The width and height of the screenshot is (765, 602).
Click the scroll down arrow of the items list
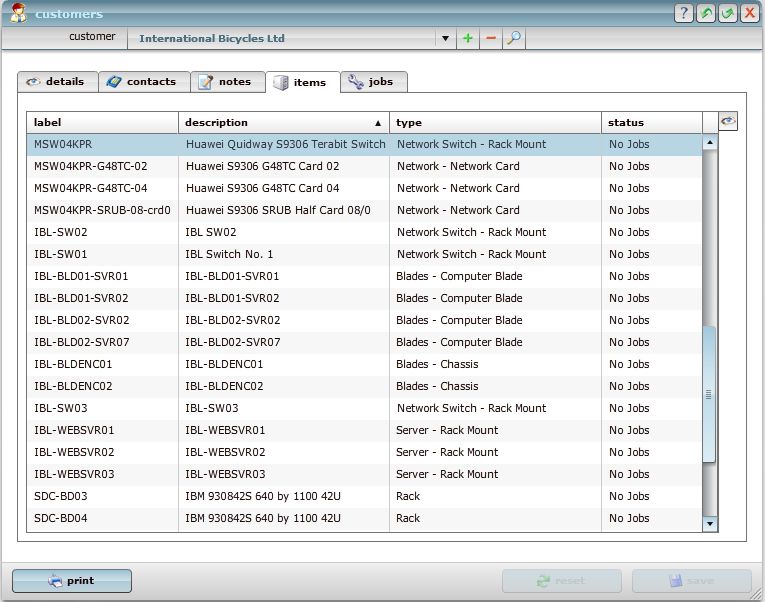tap(710, 523)
